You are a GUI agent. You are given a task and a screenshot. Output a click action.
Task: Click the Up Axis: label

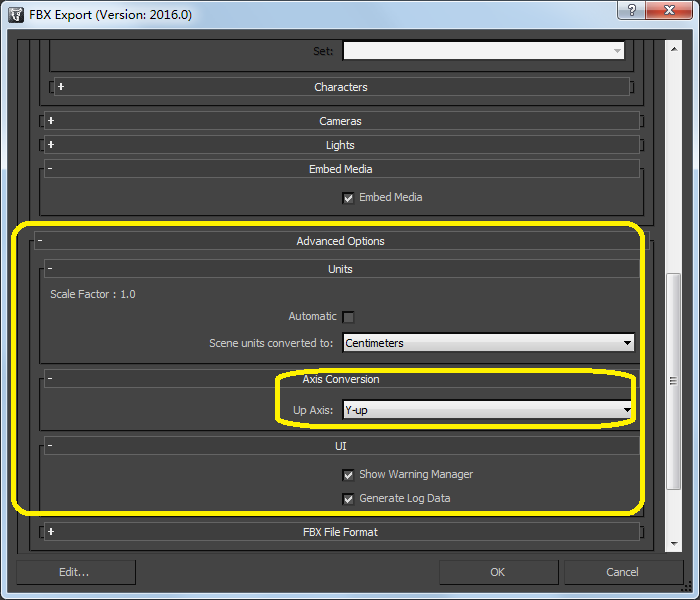point(313,410)
